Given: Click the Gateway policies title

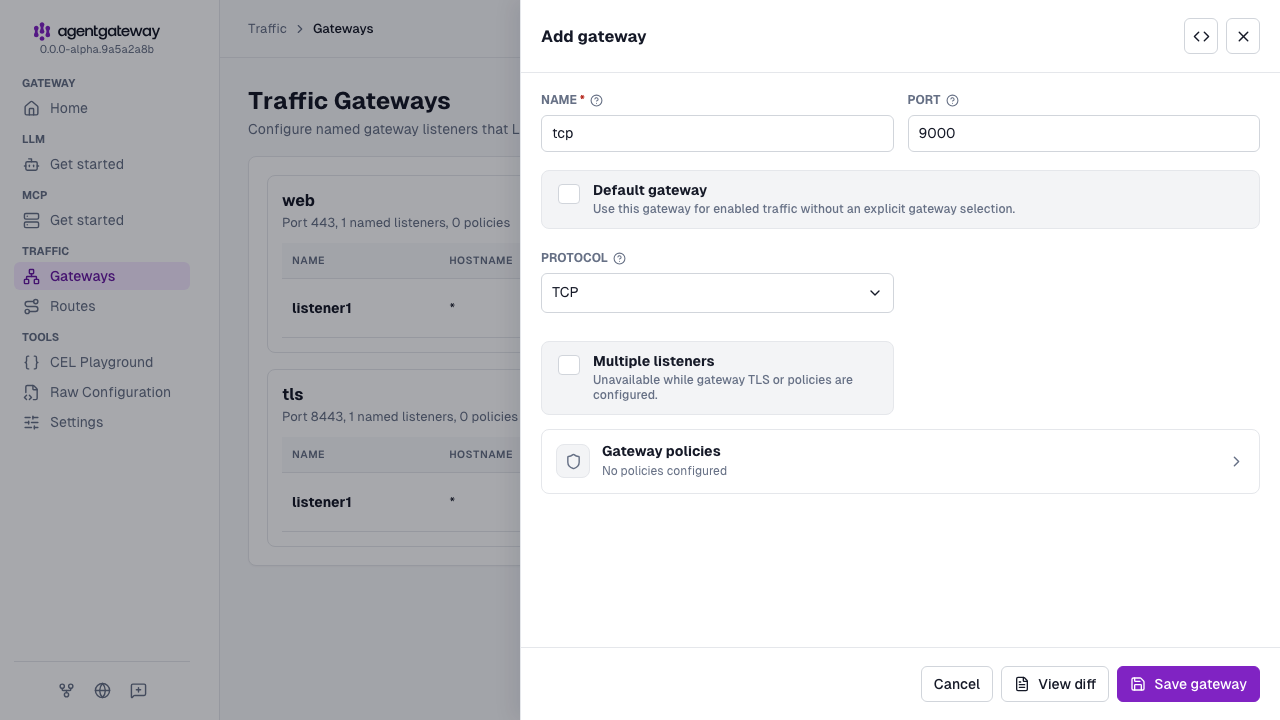Looking at the screenshot, I should [661, 451].
